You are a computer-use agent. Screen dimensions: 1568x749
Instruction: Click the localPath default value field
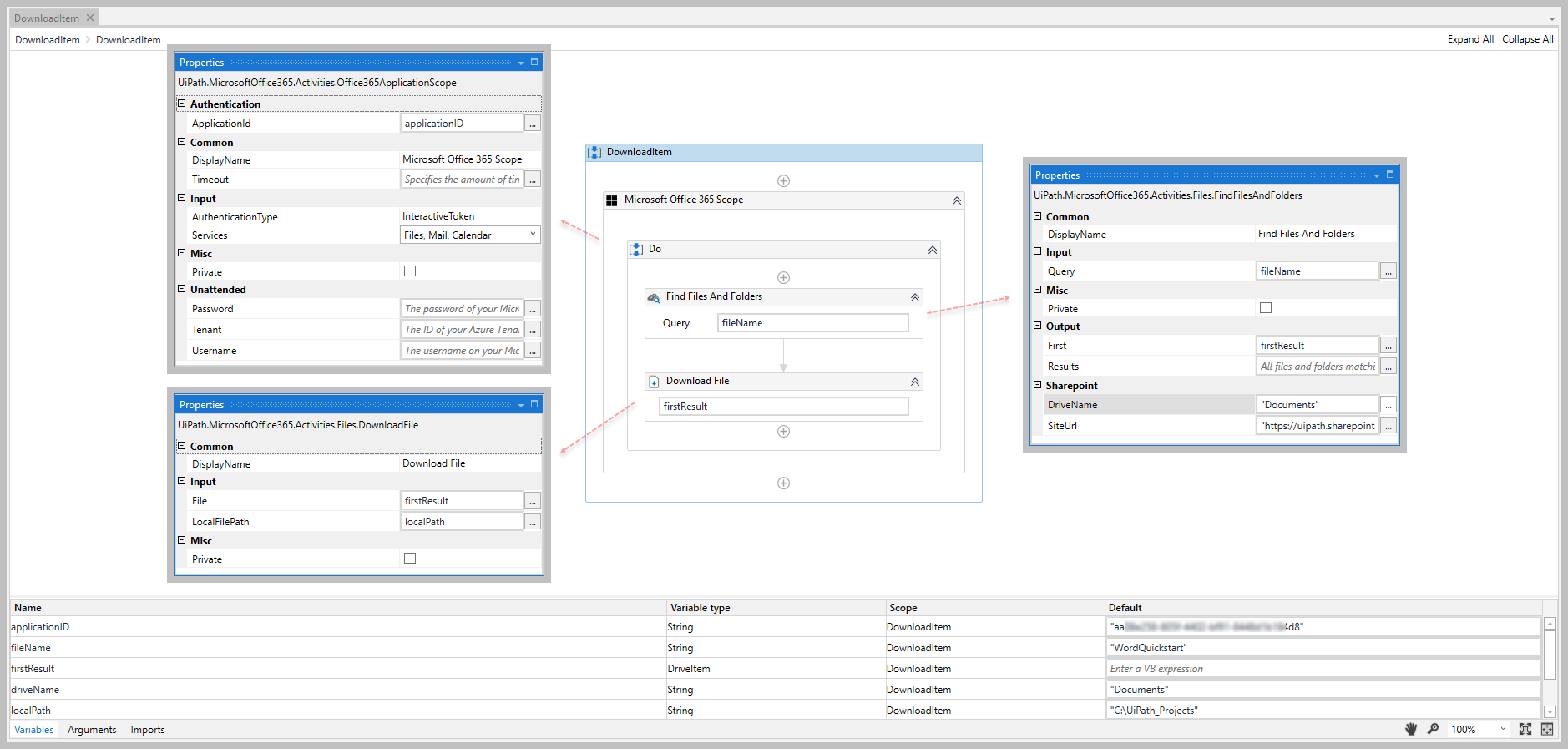point(1323,711)
